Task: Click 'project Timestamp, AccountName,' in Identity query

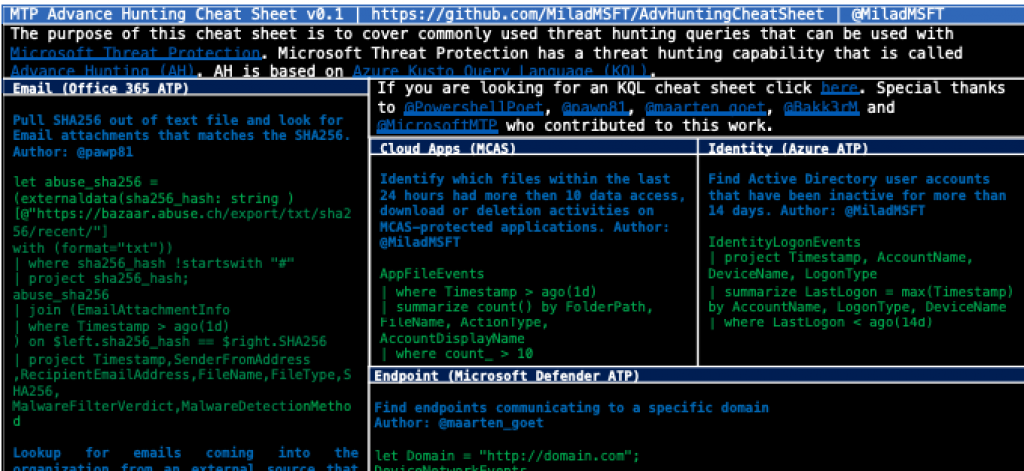Action: pyautogui.click(x=840, y=258)
